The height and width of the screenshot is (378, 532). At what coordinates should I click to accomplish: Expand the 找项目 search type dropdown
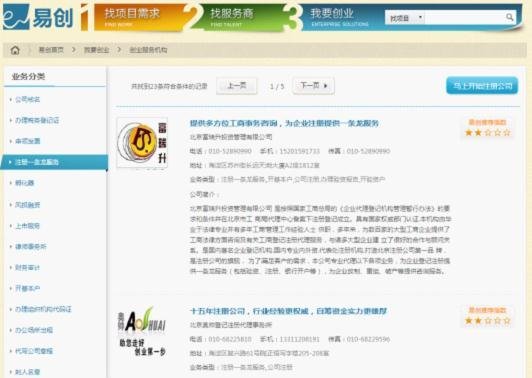(x=405, y=18)
